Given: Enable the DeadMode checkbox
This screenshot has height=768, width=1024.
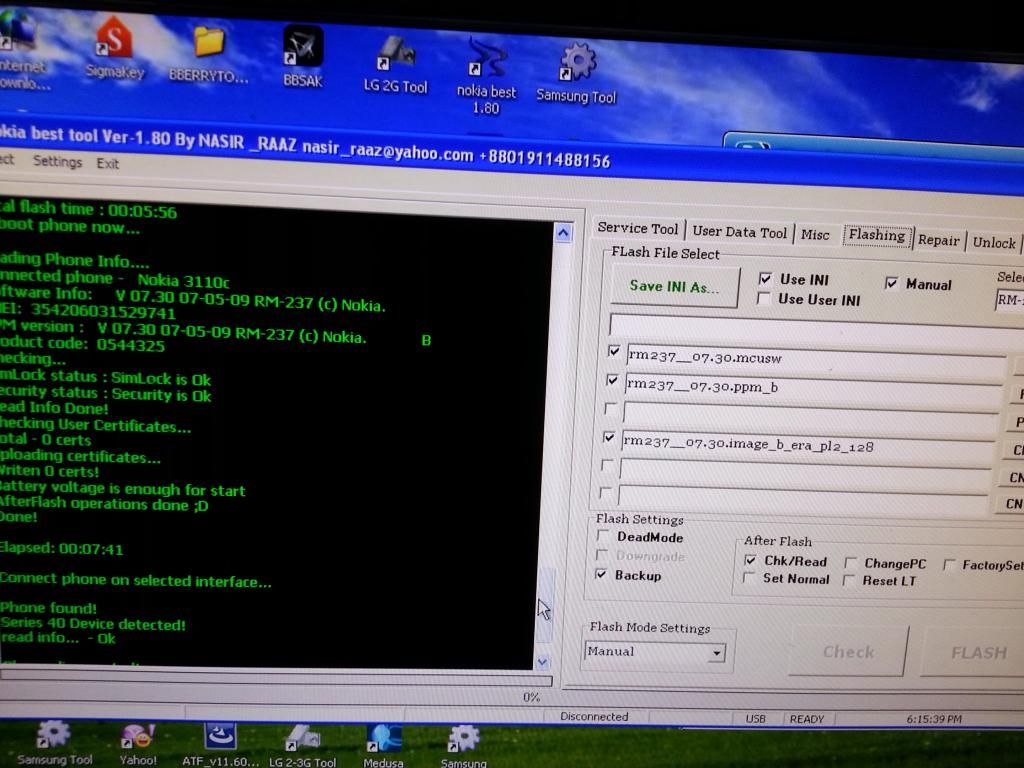Looking at the screenshot, I should 602,537.
